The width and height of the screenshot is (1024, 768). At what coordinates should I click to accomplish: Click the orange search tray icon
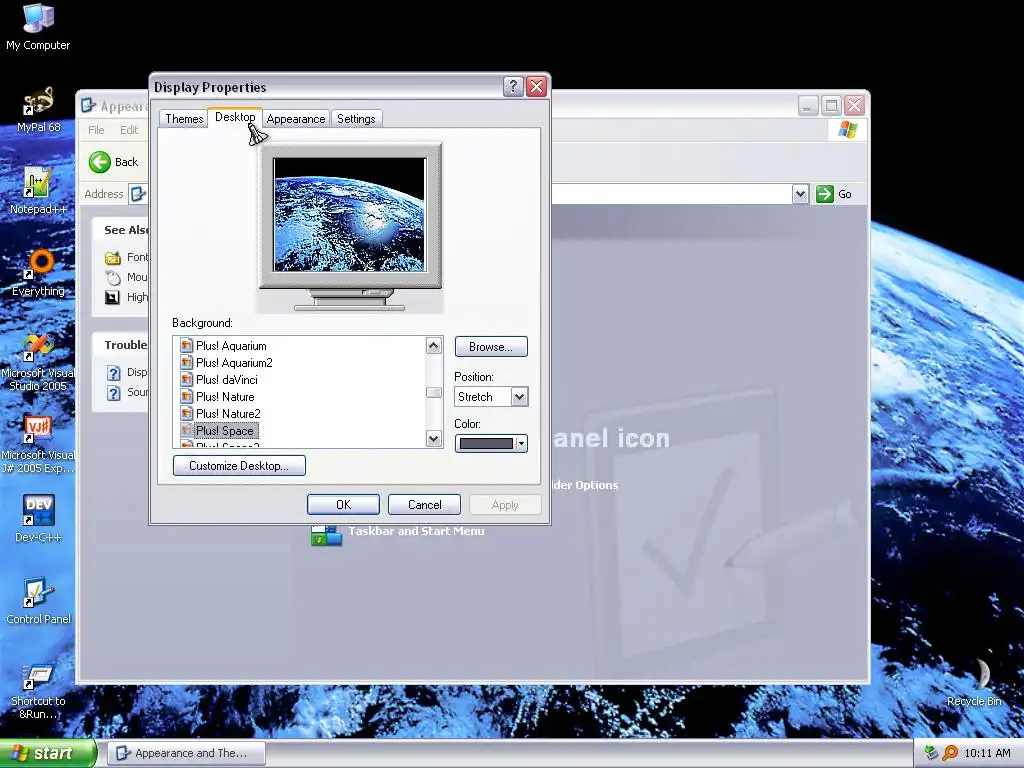950,753
